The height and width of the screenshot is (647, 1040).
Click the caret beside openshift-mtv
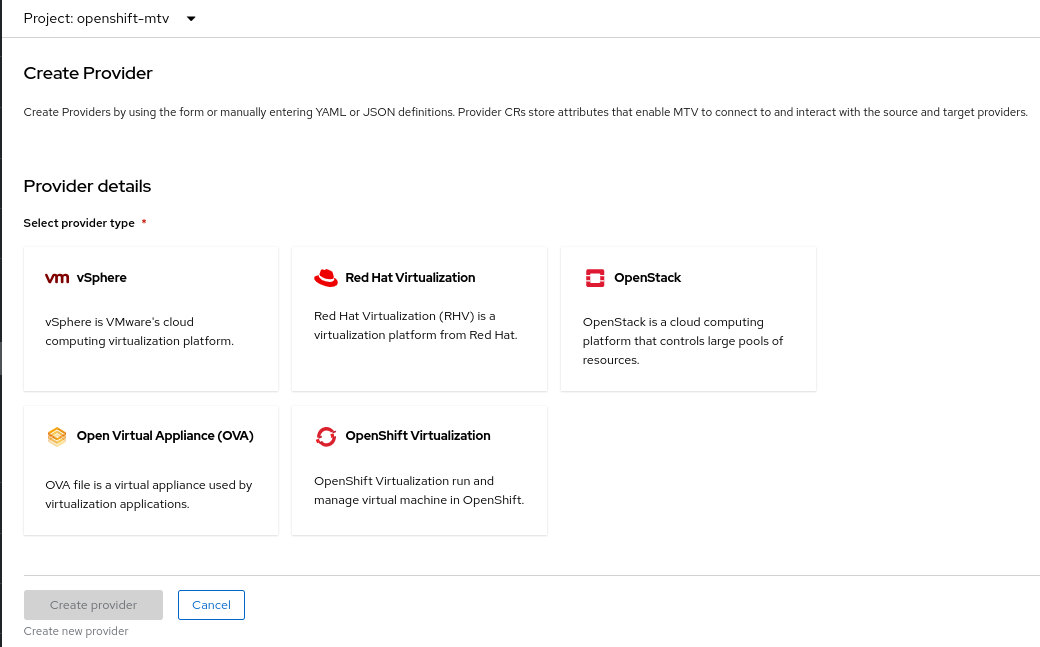pos(190,18)
